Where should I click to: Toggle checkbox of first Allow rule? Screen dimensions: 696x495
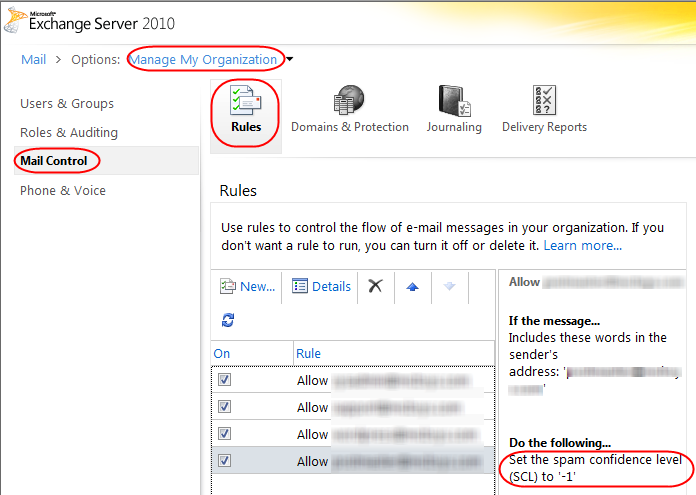tap(224, 380)
